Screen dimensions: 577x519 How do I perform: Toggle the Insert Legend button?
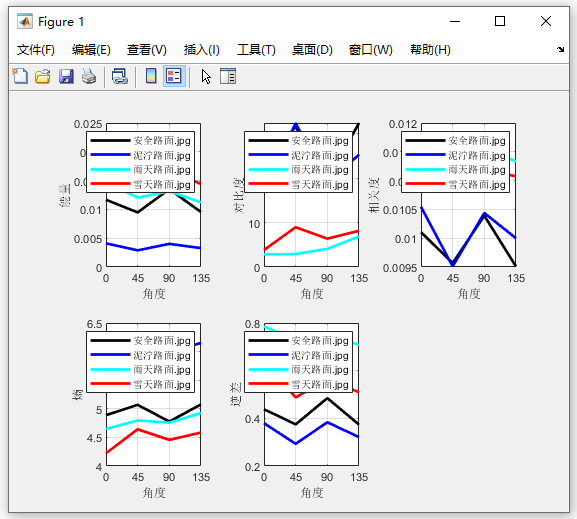click(x=174, y=76)
